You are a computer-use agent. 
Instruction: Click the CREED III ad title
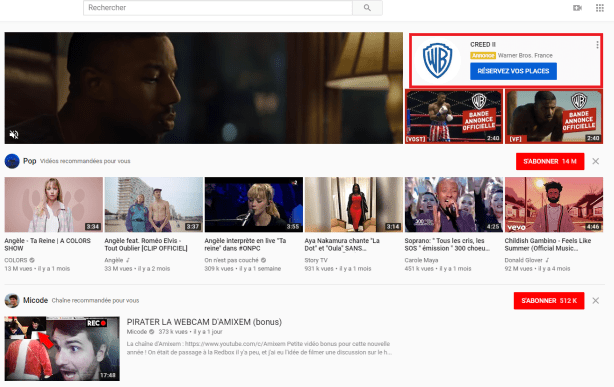[x=483, y=45]
